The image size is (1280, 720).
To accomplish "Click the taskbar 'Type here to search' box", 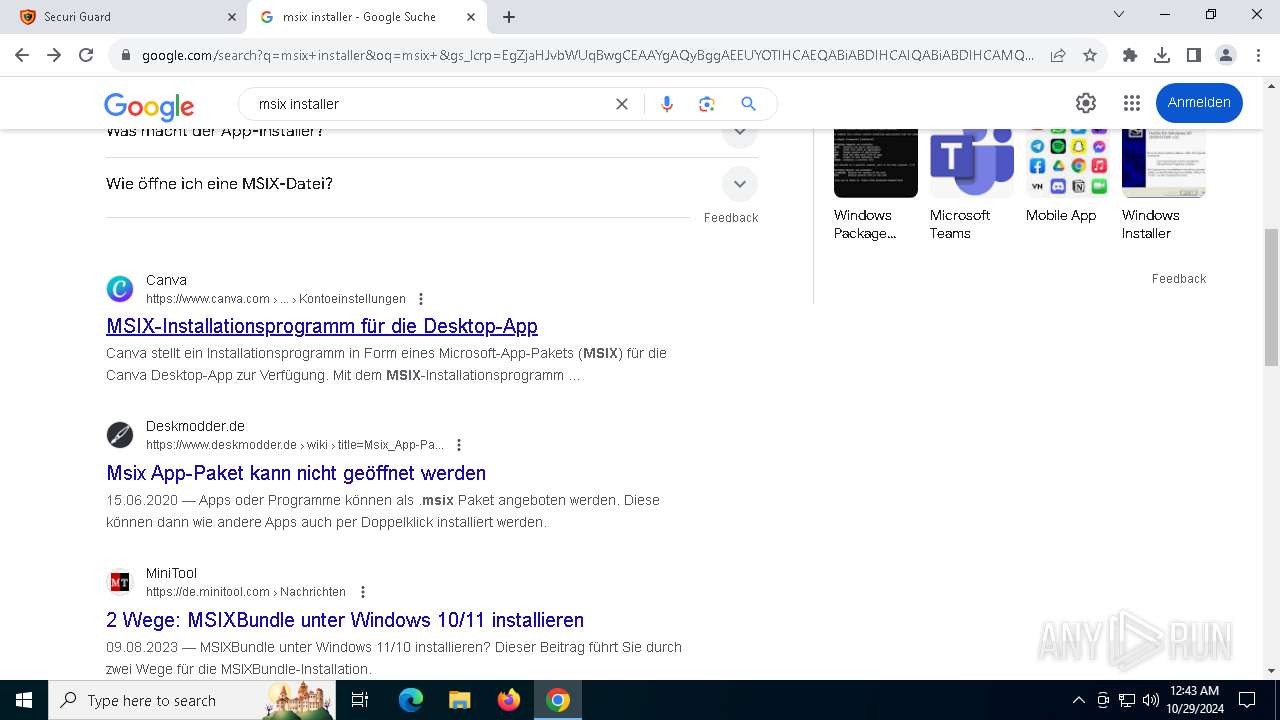I will 193,700.
